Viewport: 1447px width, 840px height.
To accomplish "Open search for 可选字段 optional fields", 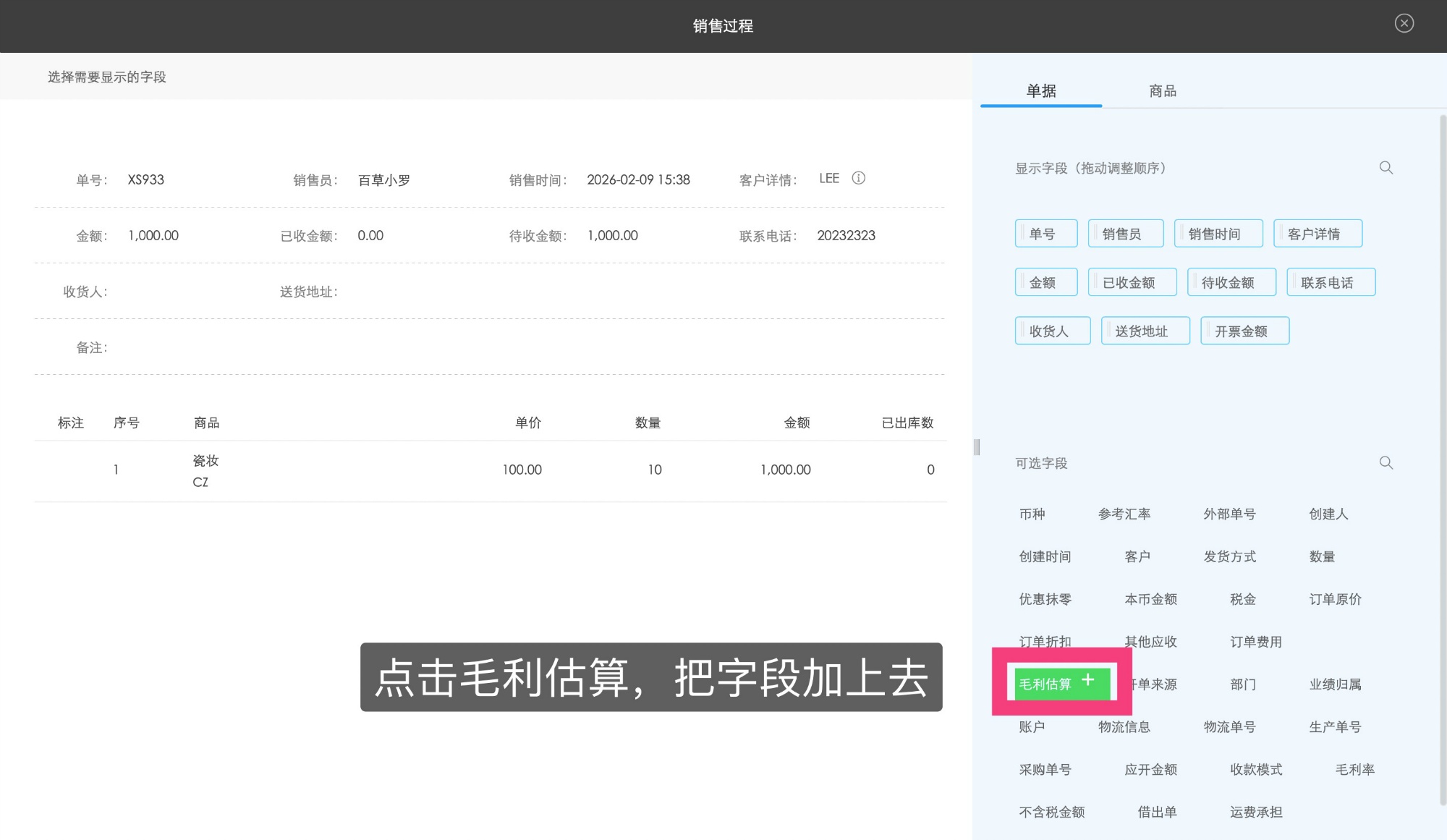I will point(1387,462).
